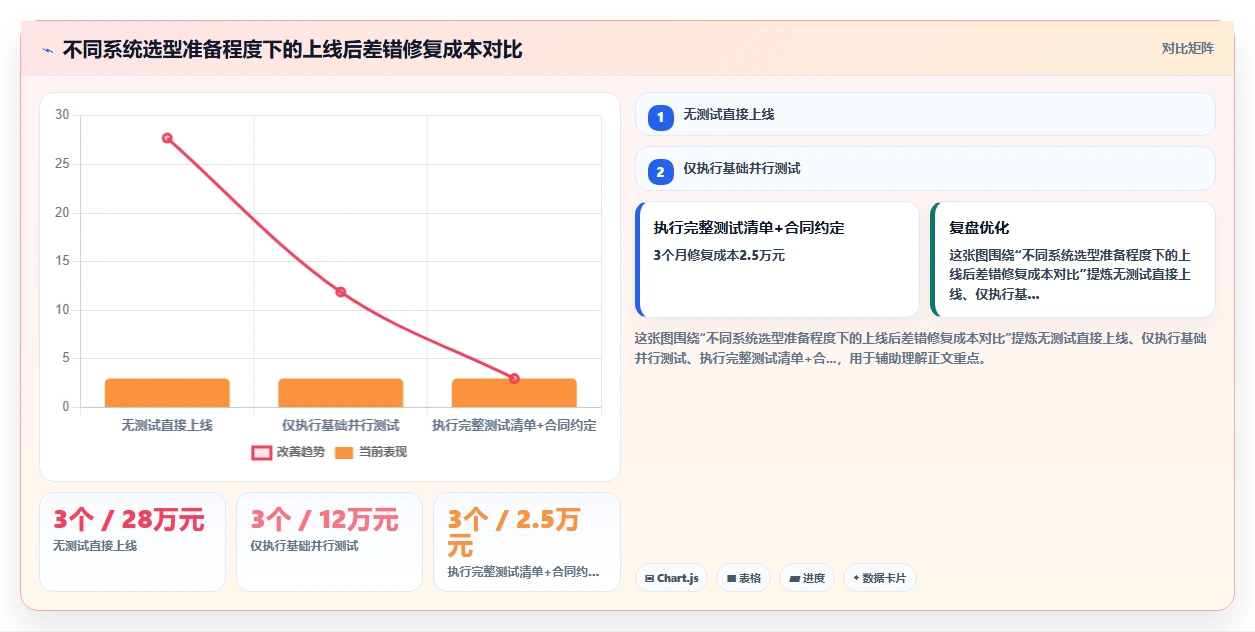Click the summary paragraph ending 用于辅助理解正文重点
This screenshot has width=1255, height=632.
pyautogui.click(x=921, y=348)
